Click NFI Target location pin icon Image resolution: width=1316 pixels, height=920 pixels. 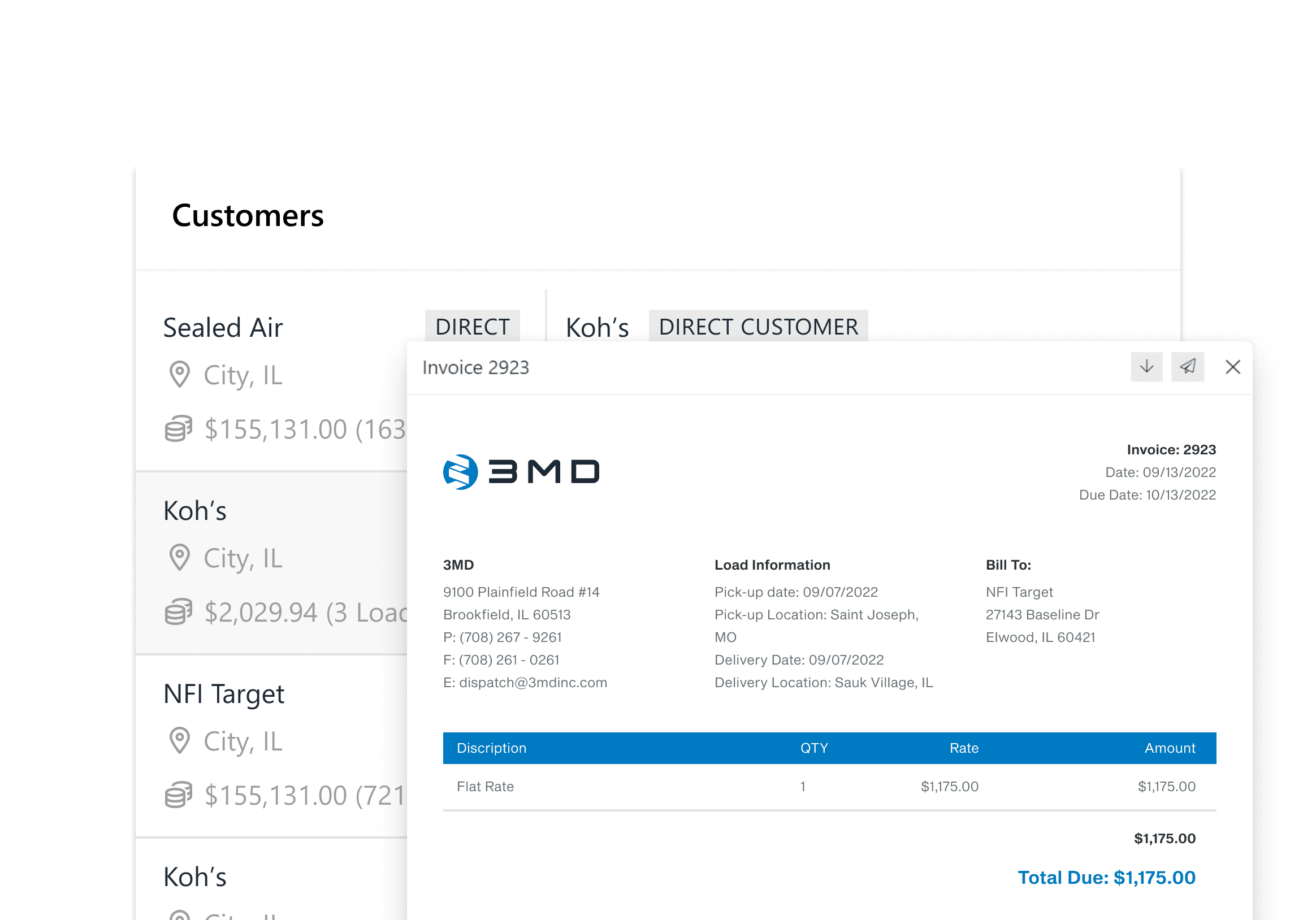point(179,741)
